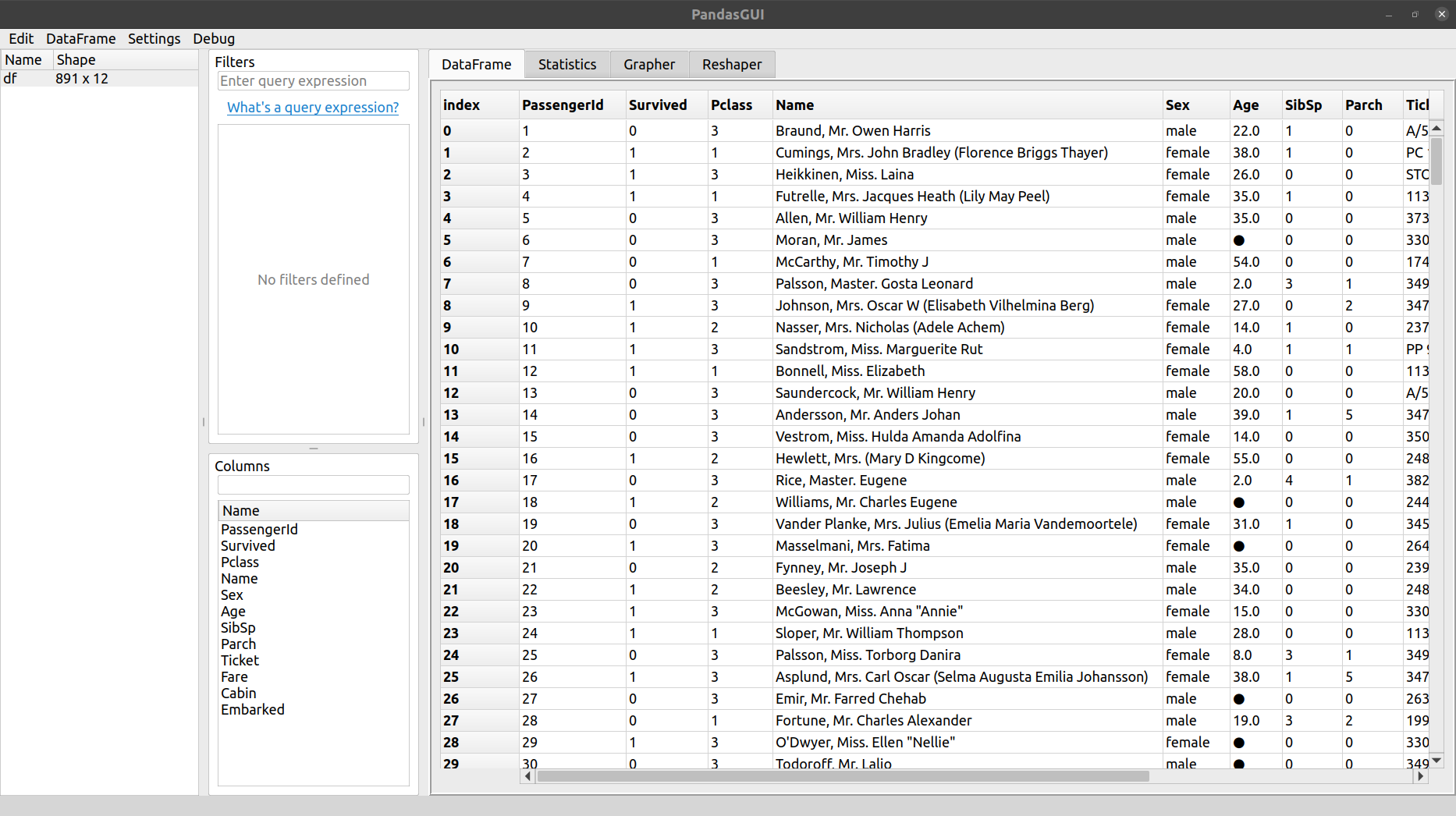1456x816 pixels.
Task: Switch to the Grapher tab
Action: (649, 65)
